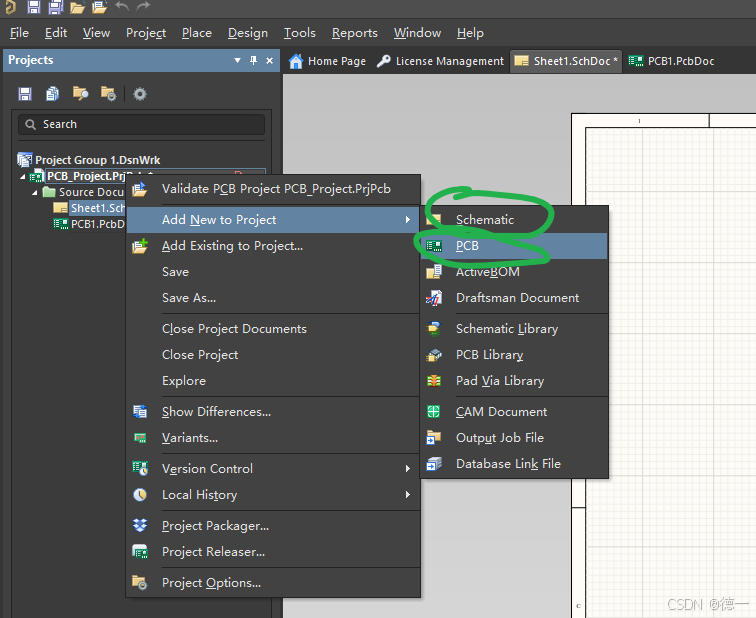
Task: Open the Place menu
Action: [x=197, y=33]
